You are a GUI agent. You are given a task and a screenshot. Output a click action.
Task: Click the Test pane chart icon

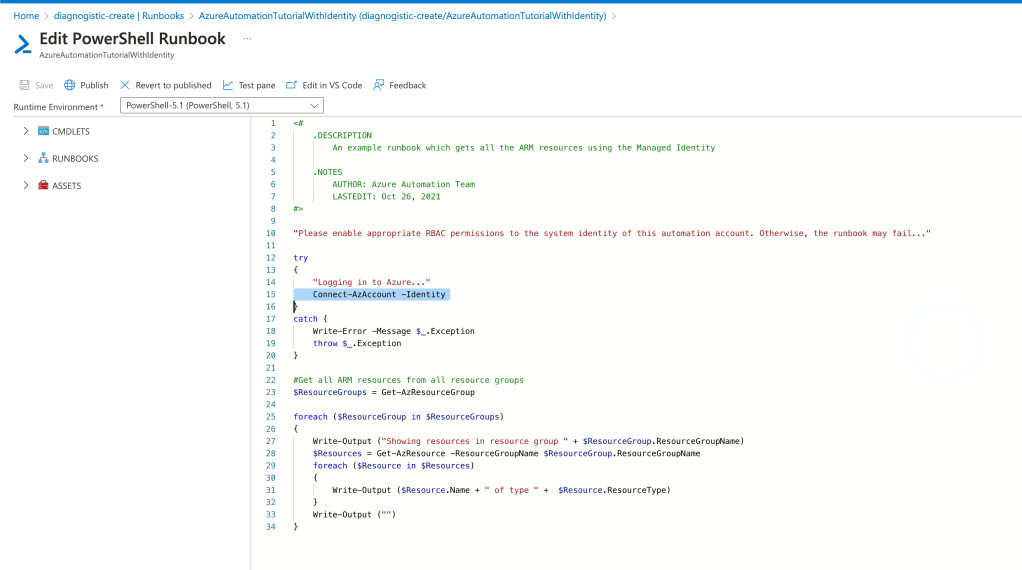pyautogui.click(x=227, y=85)
